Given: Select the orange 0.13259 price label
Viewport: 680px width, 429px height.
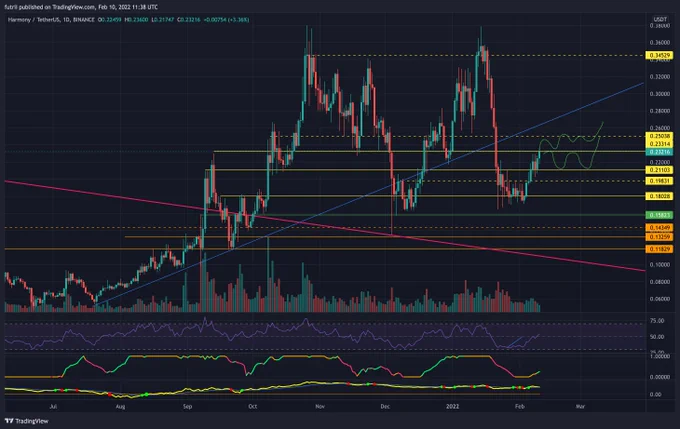Looking at the screenshot, I should pyautogui.click(x=659, y=236).
